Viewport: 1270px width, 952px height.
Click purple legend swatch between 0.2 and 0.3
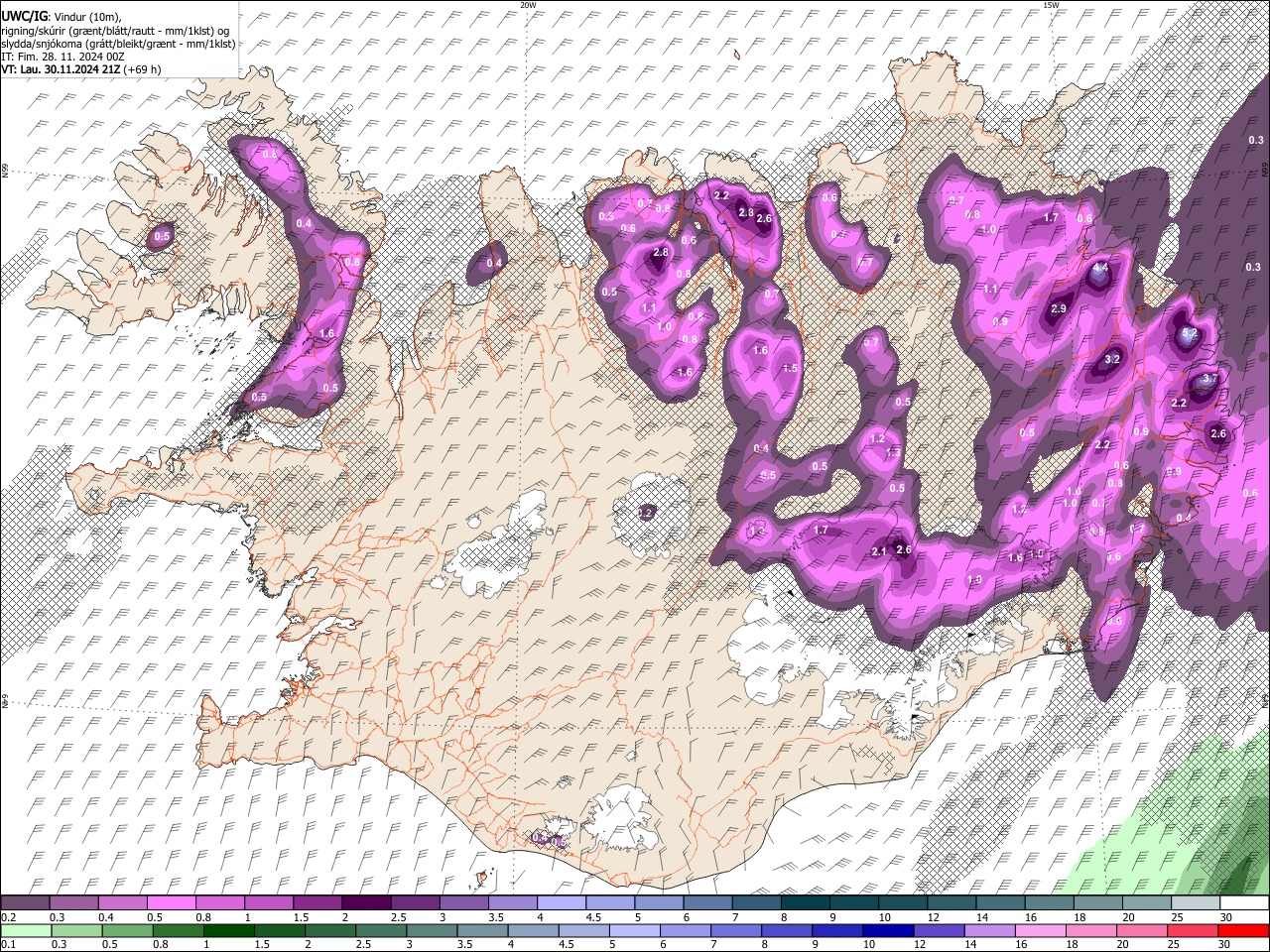point(26,903)
